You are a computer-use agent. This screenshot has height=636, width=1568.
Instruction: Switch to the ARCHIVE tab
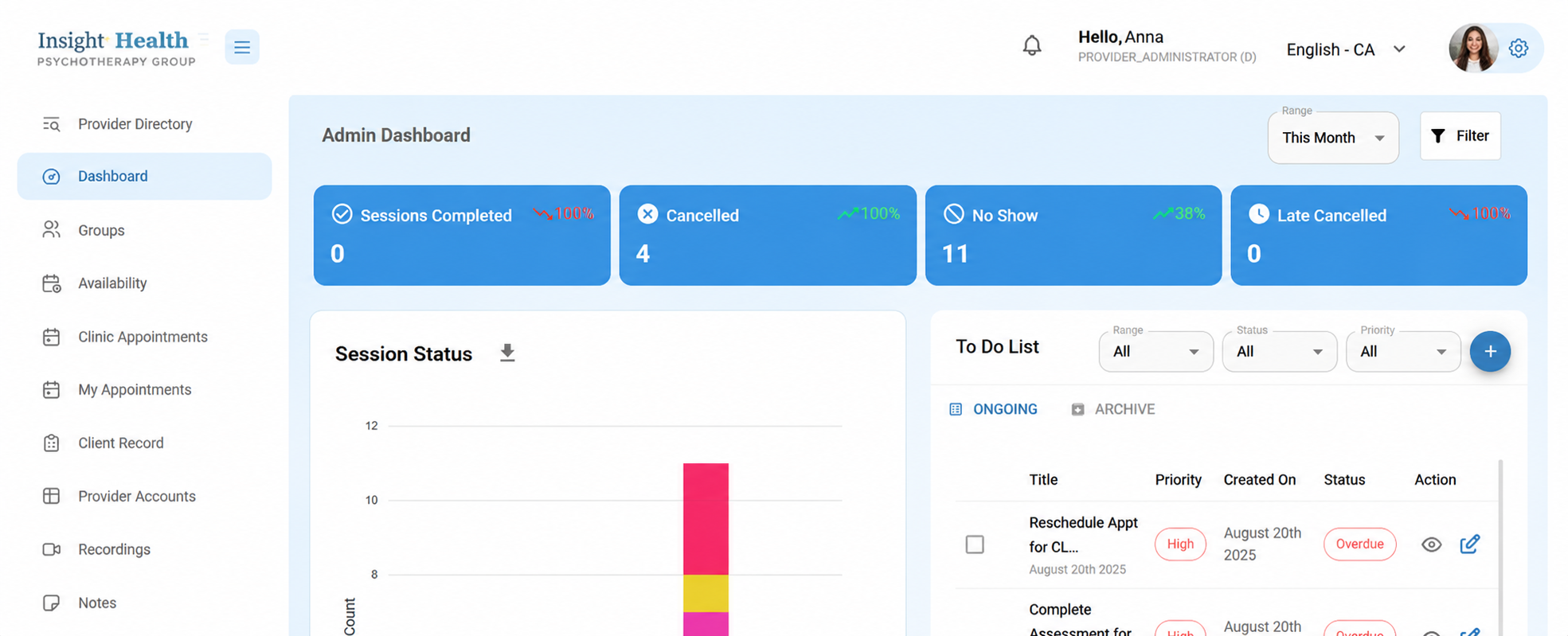[x=1112, y=409]
